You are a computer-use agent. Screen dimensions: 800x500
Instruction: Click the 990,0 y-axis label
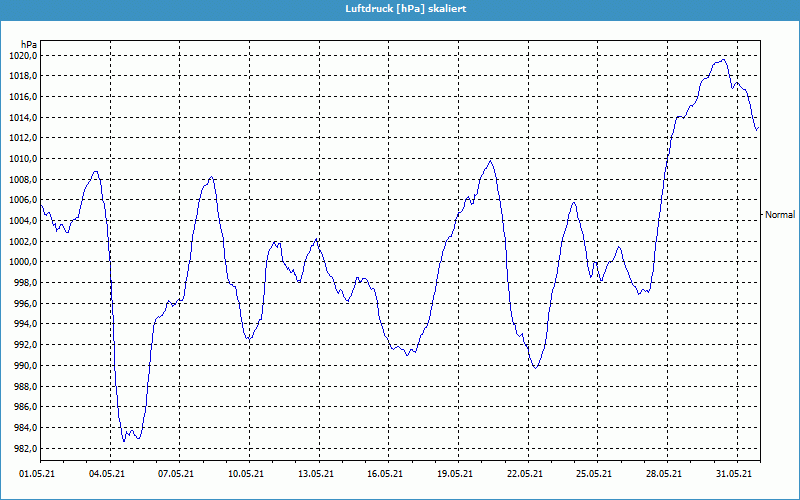click(24, 365)
